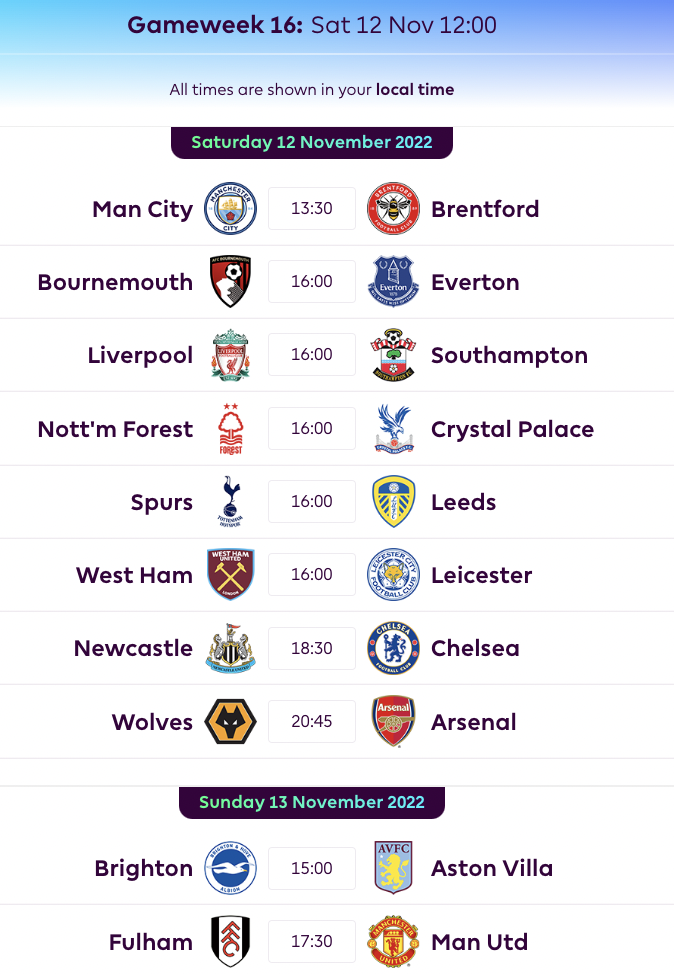The height and width of the screenshot is (974, 674).
Task: Click the Saturday 12 November 2022 header pill
Action: tap(311, 142)
